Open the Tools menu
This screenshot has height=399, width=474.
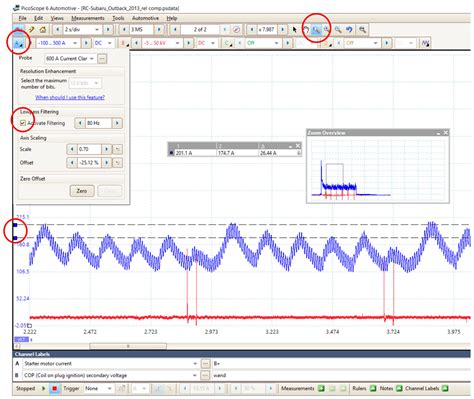tap(118, 18)
